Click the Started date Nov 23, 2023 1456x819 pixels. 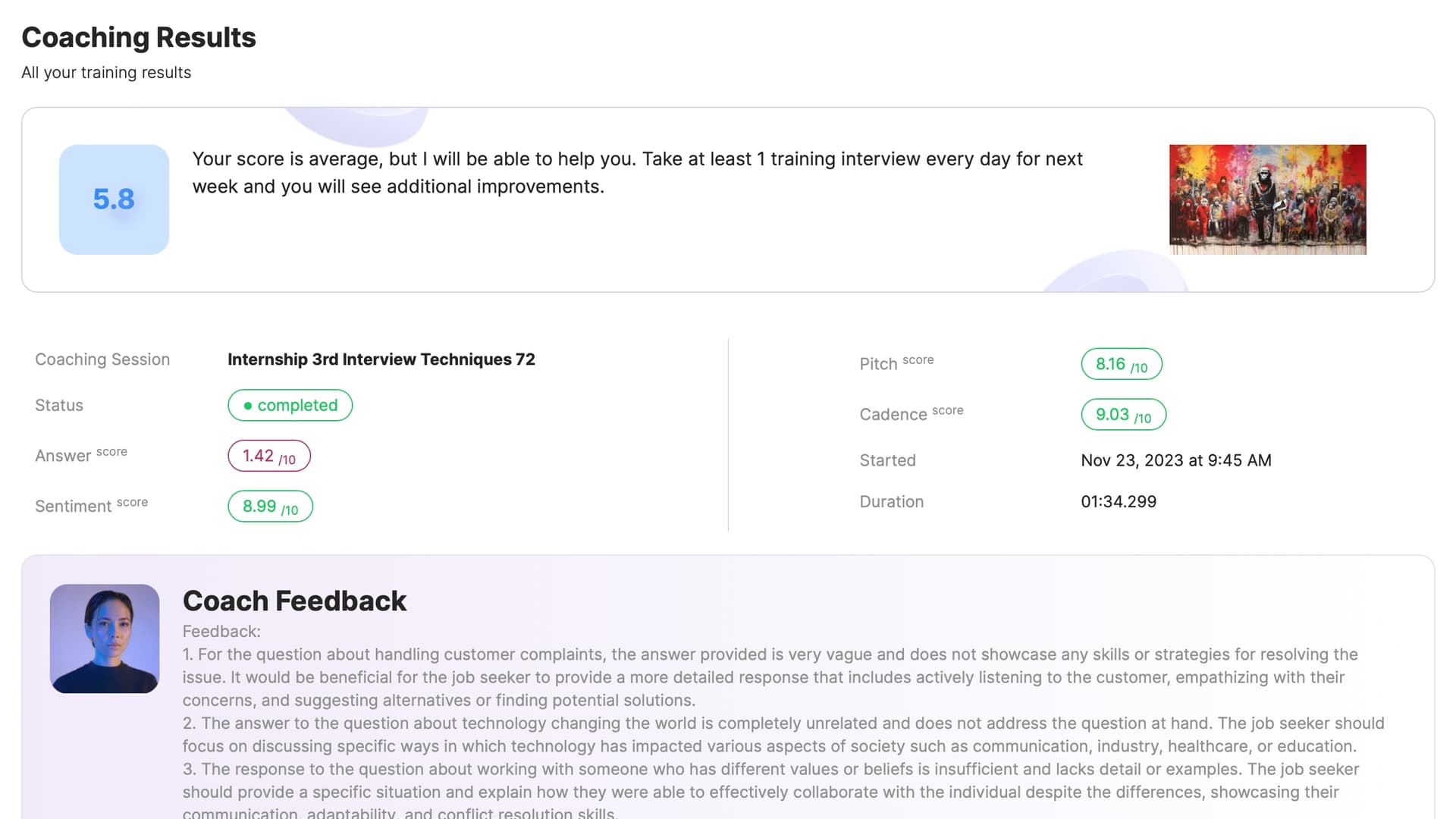pos(1175,460)
